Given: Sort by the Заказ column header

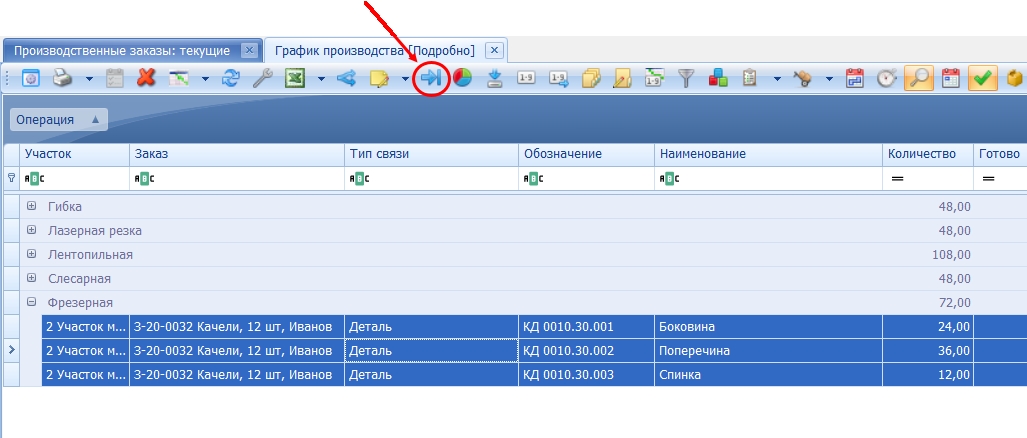Looking at the screenshot, I should coord(236,154).
